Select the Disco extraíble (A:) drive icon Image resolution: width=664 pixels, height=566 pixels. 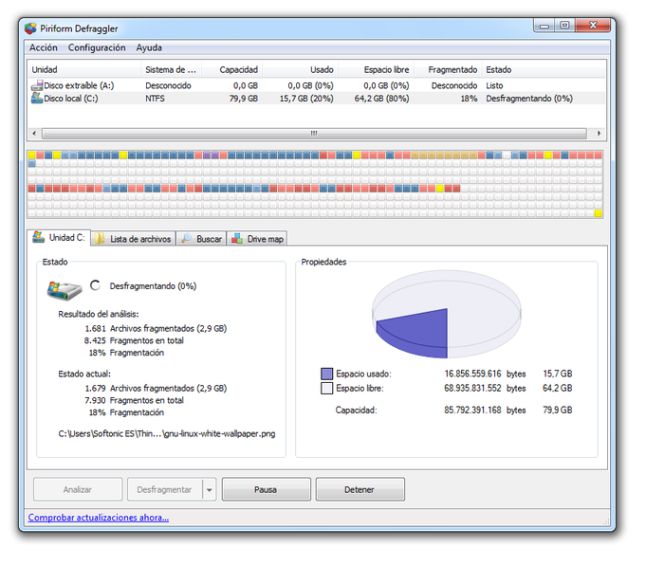click(x=36, y=85)
